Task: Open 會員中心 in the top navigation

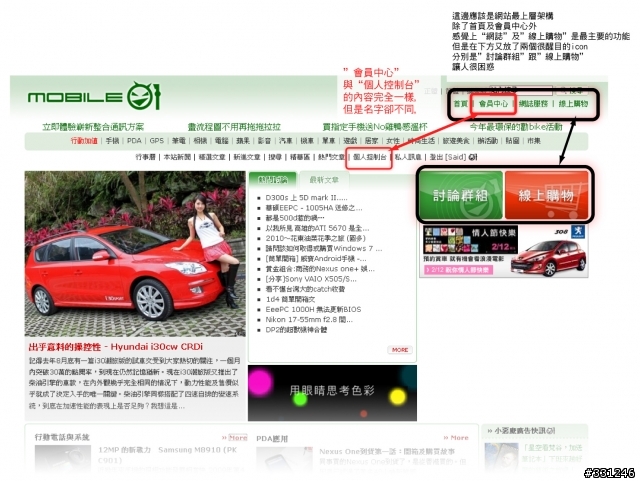Action: click(x=493, y=104)
